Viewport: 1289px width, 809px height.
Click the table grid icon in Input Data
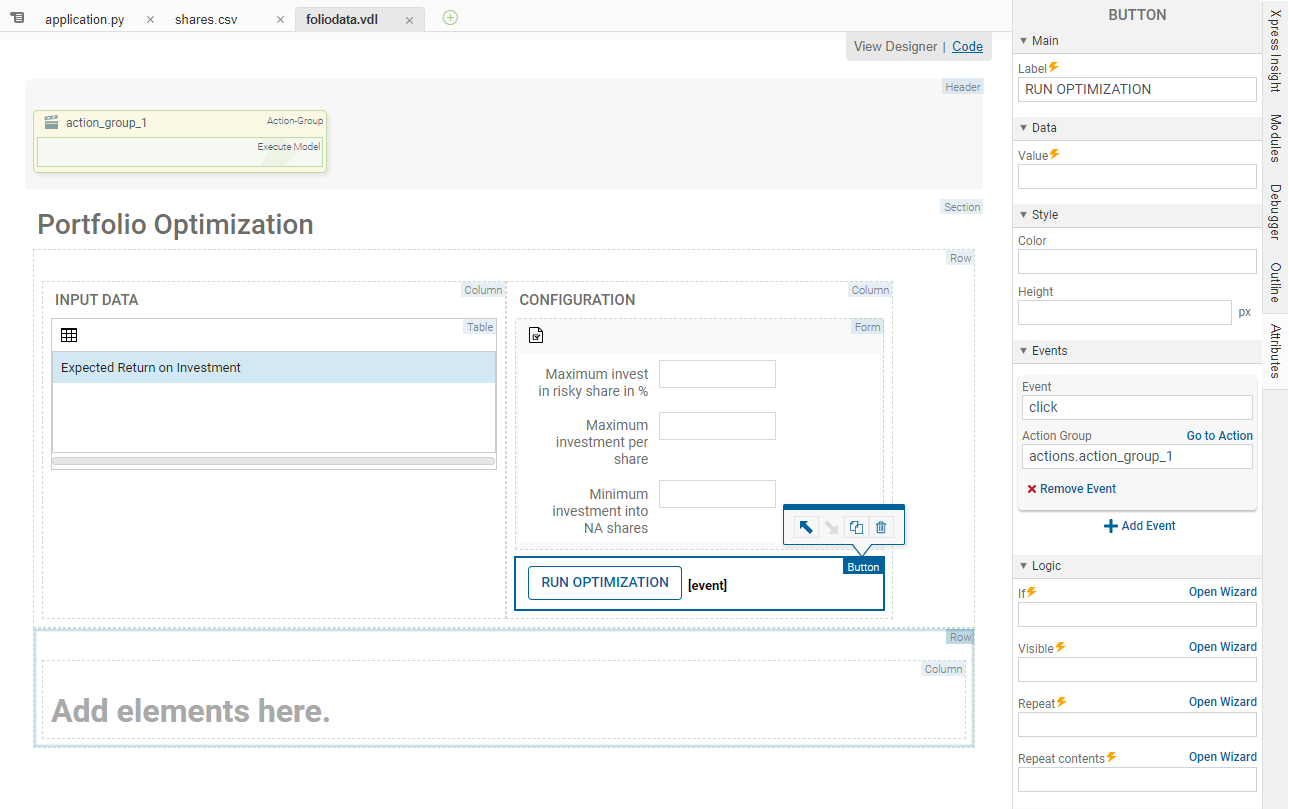tap(69, 335)
